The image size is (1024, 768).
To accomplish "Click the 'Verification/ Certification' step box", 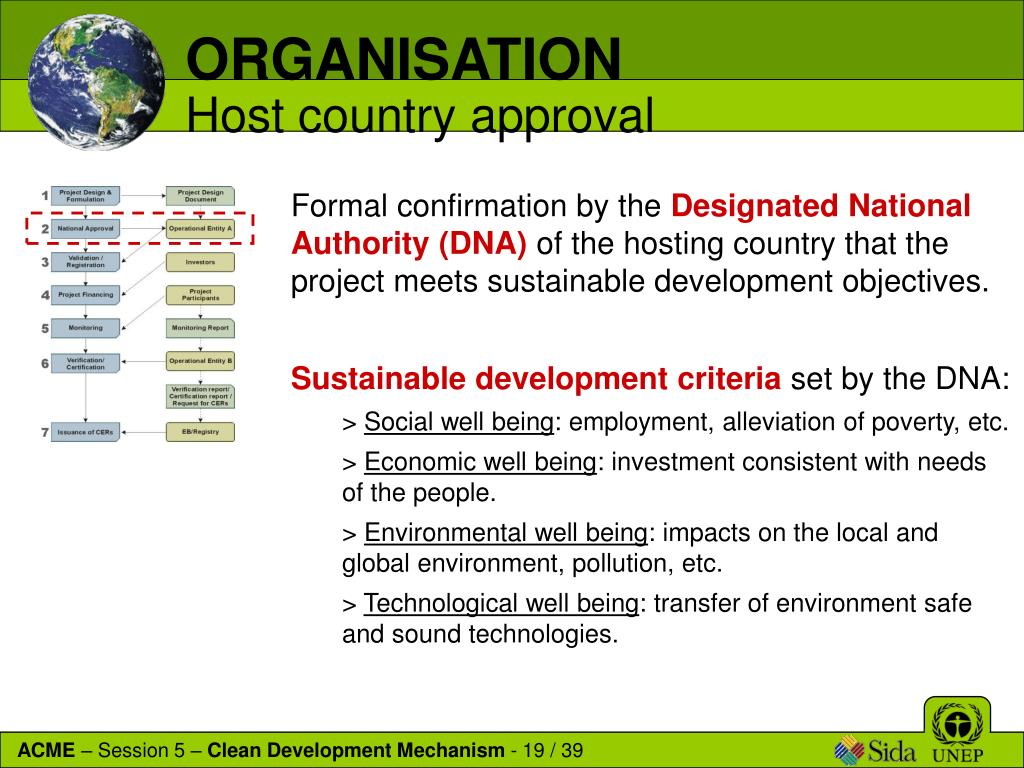I will click(86, 363).
